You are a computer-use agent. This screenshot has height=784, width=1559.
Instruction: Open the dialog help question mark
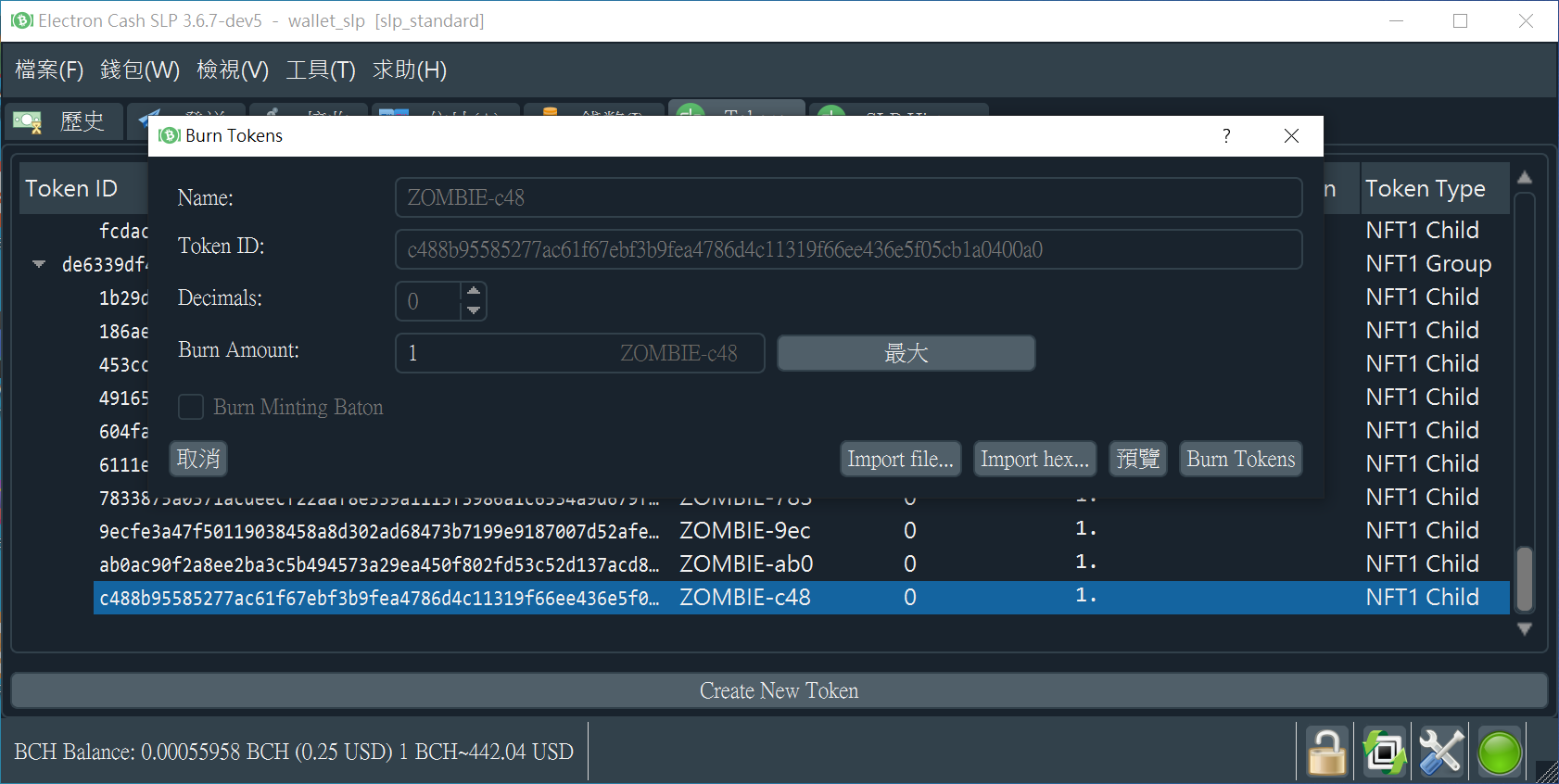click(1226, 135)
